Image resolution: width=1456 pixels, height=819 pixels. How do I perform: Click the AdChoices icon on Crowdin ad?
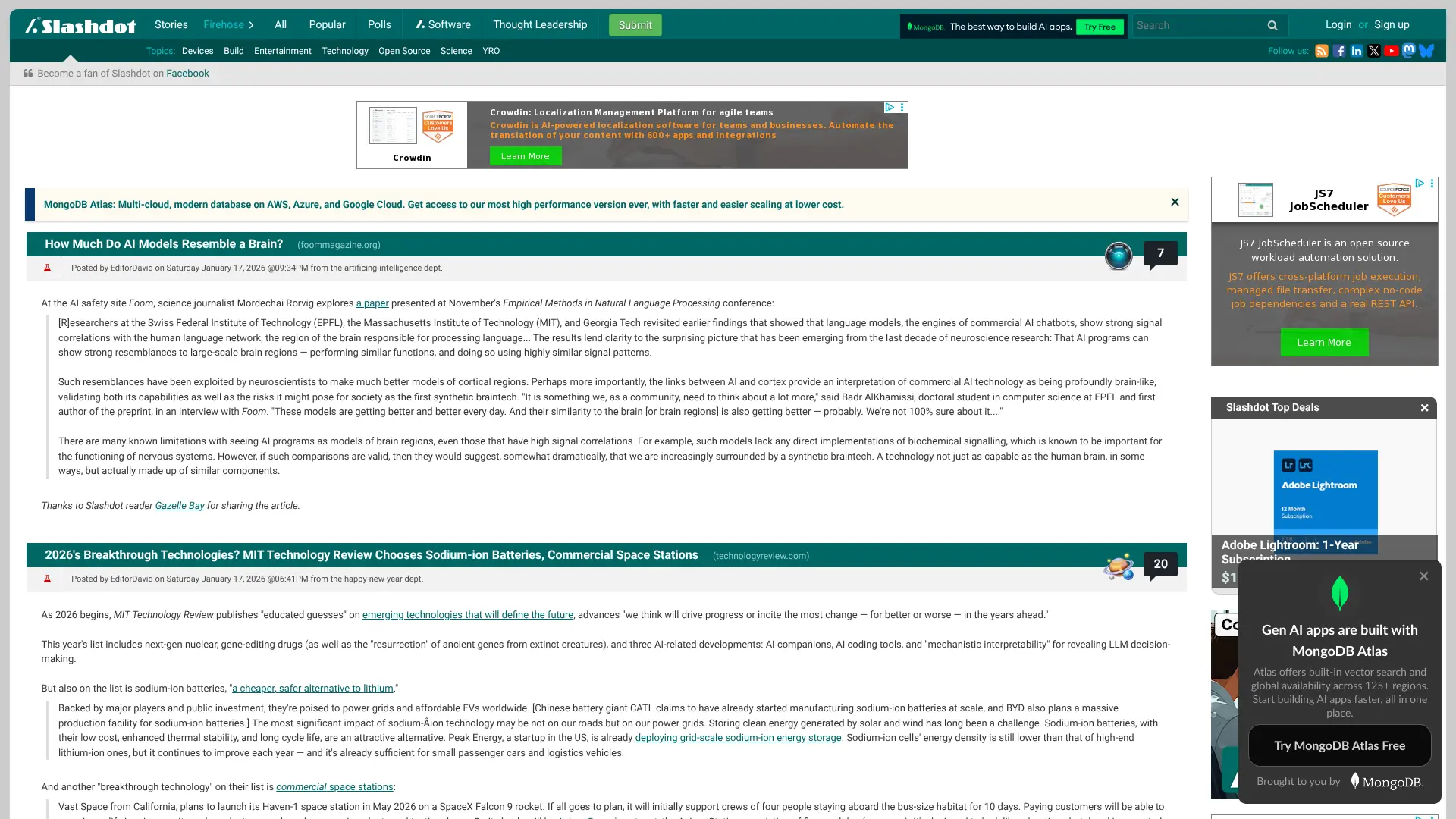[x=890, y=108]
